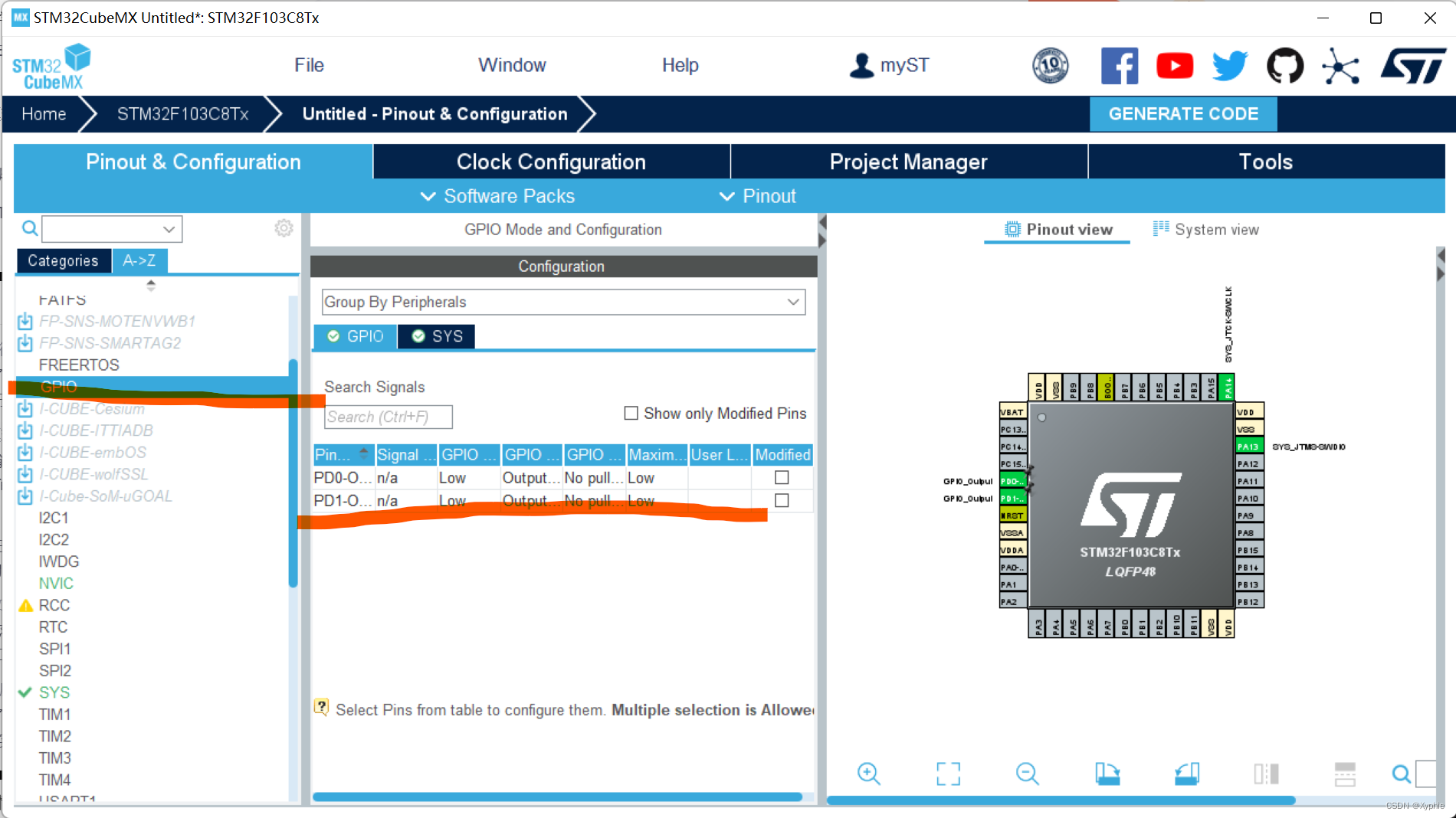
Task: Select TIM2 in the category list
Action: click(54, 736)
